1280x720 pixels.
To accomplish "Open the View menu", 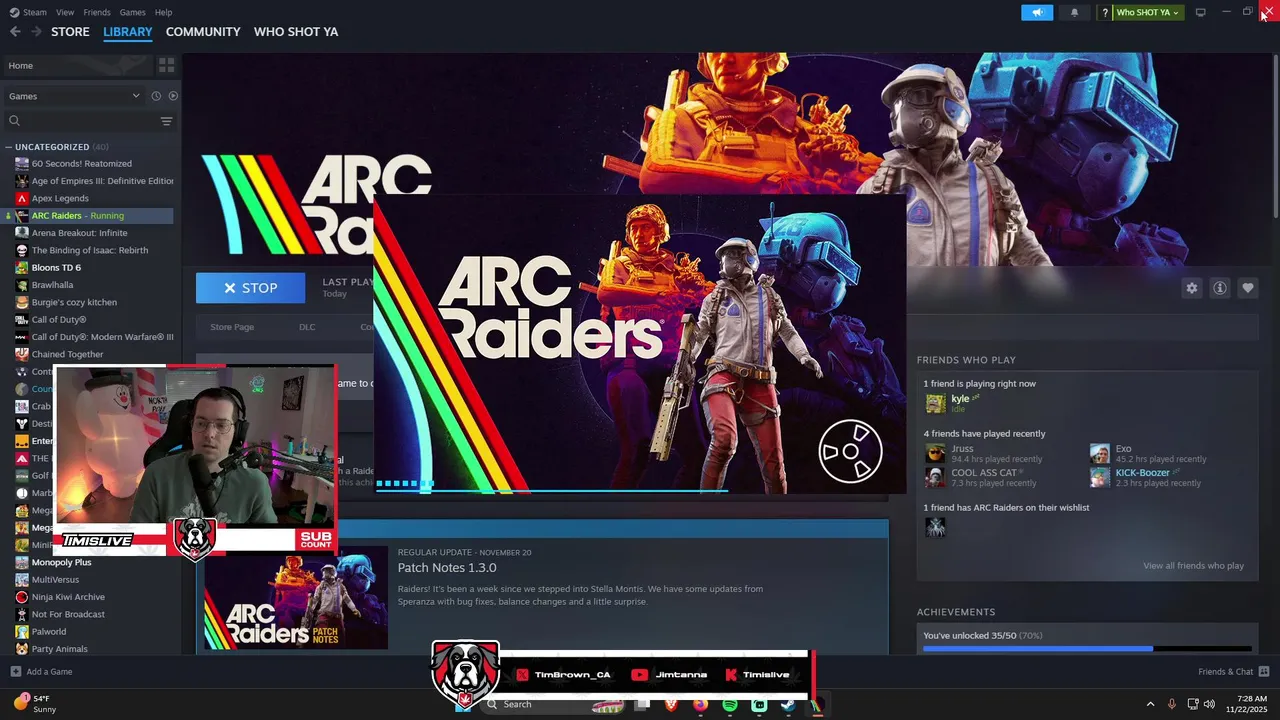I will [x=65, y=12].
